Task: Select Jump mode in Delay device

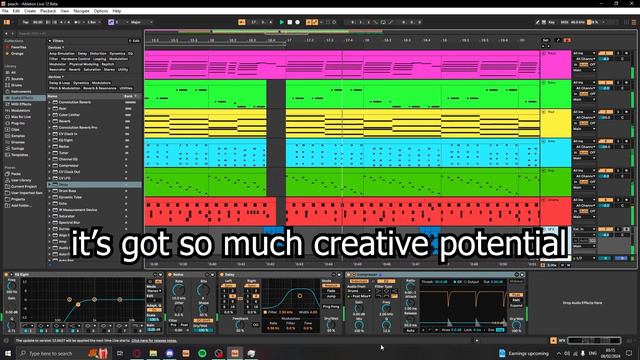Action: point(331,296)
